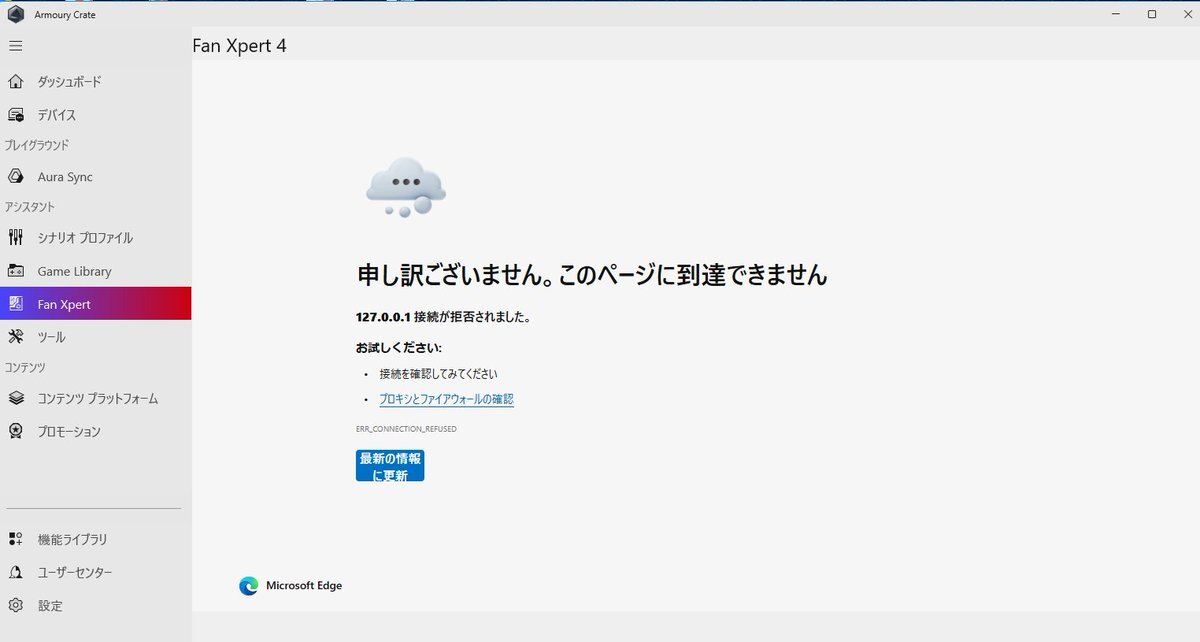
Task: Open the デバイス menu item
Action: [95, 115]
